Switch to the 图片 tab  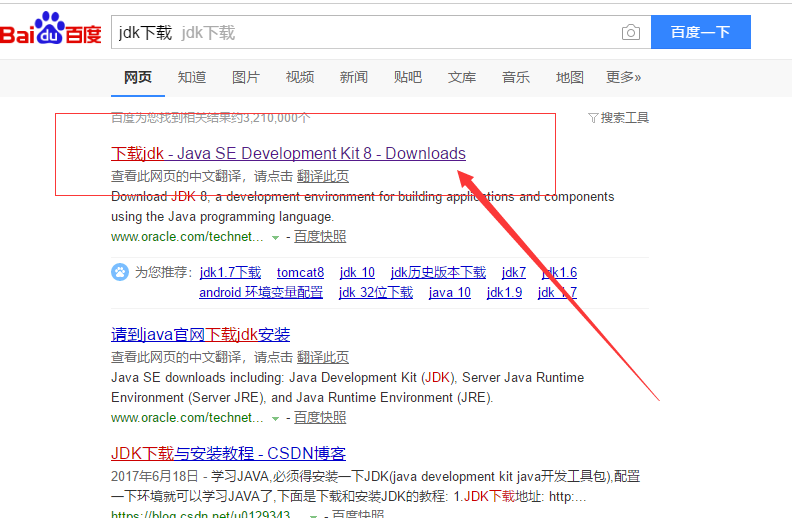pos(246,77)
